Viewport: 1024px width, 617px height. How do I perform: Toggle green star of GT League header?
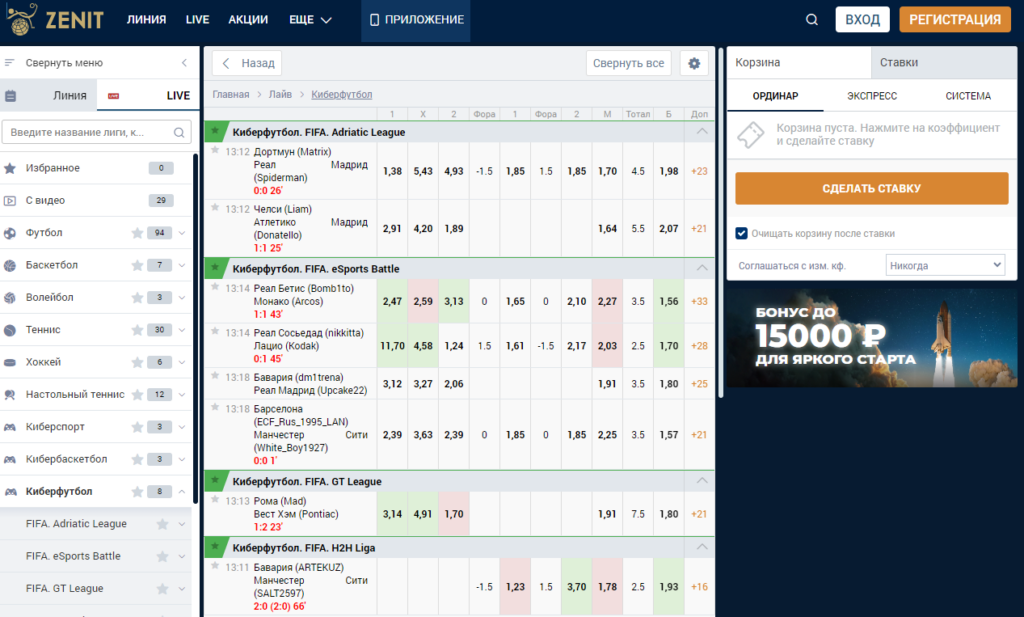pos(215,481)
